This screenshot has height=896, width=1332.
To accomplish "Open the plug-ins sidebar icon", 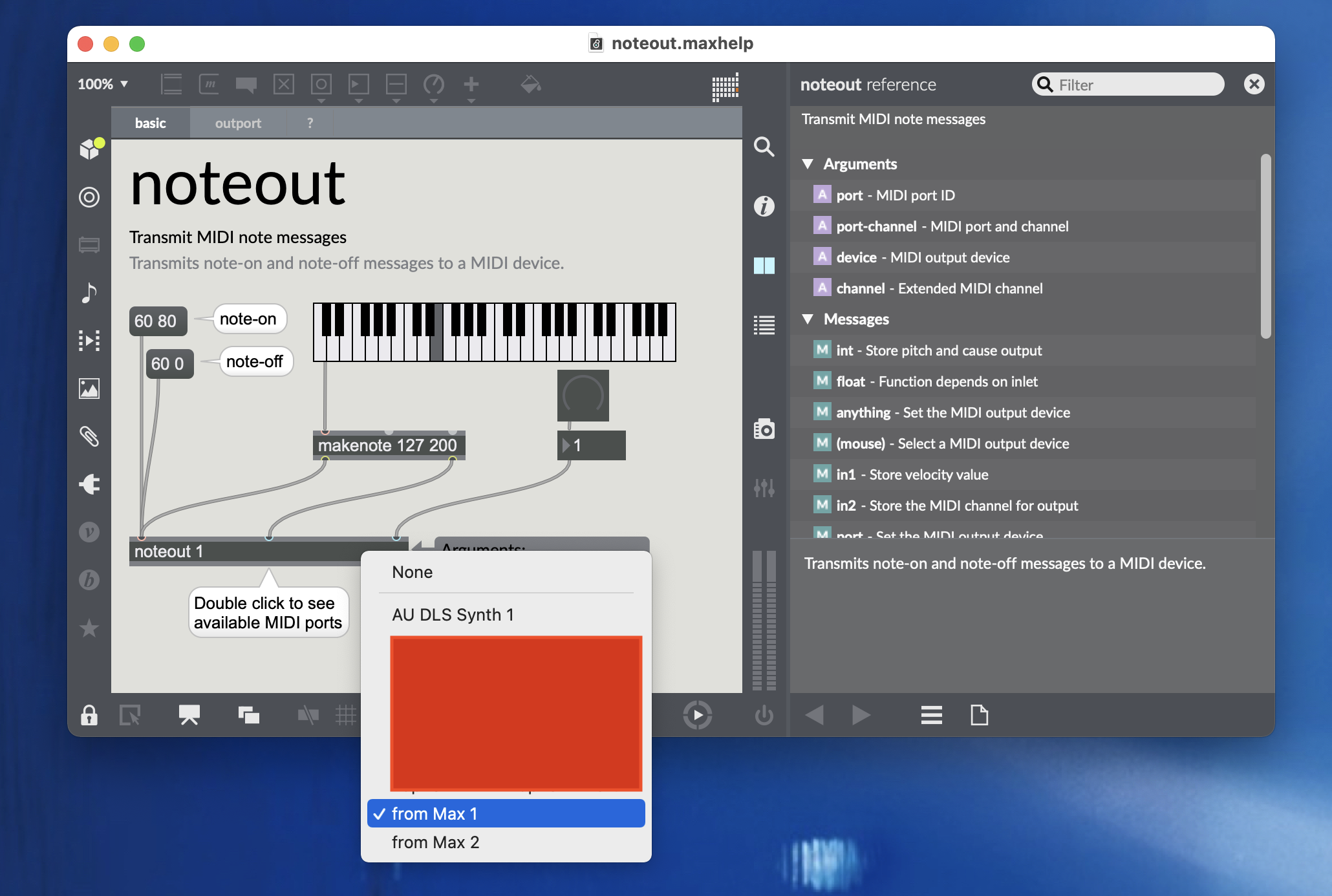I will 89,484.
